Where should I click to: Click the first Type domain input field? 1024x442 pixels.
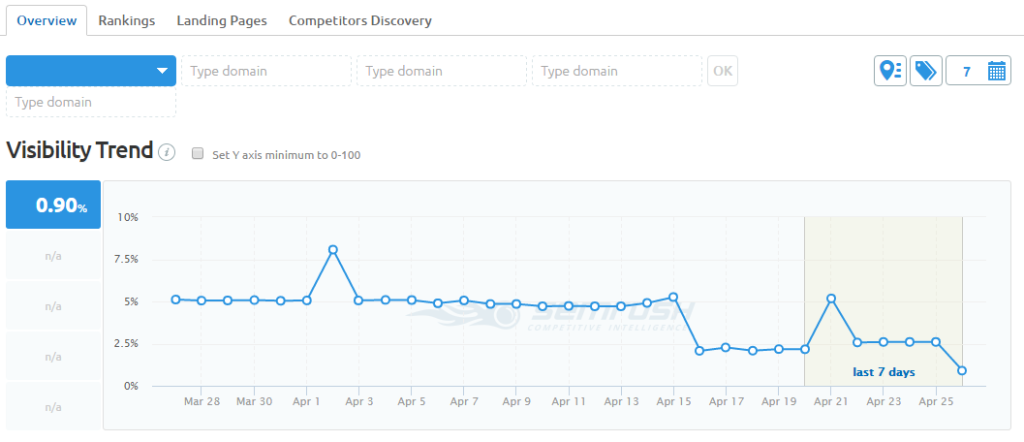266,71
